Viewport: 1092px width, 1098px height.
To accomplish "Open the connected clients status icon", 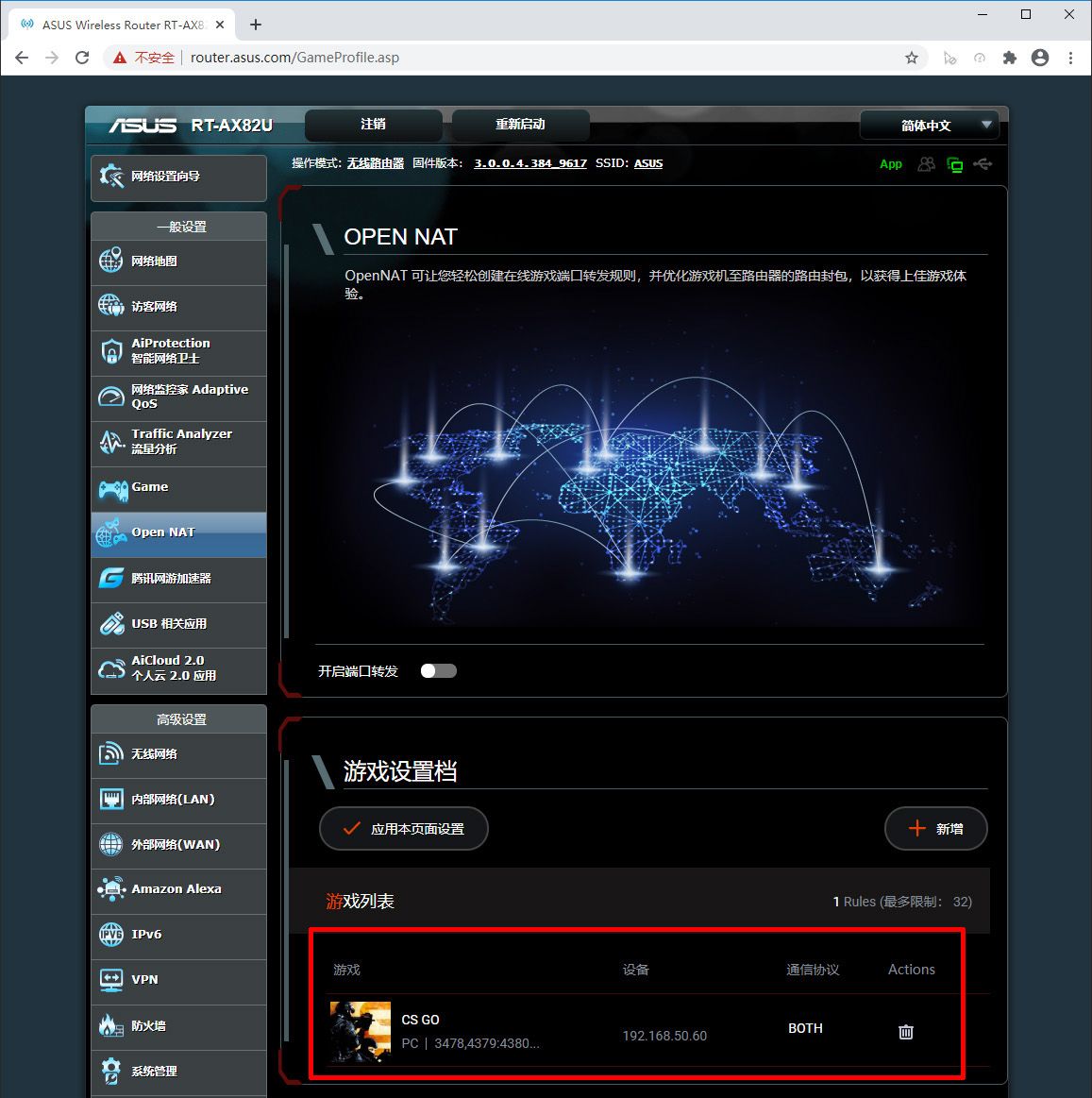I will [x=927, y=164].
